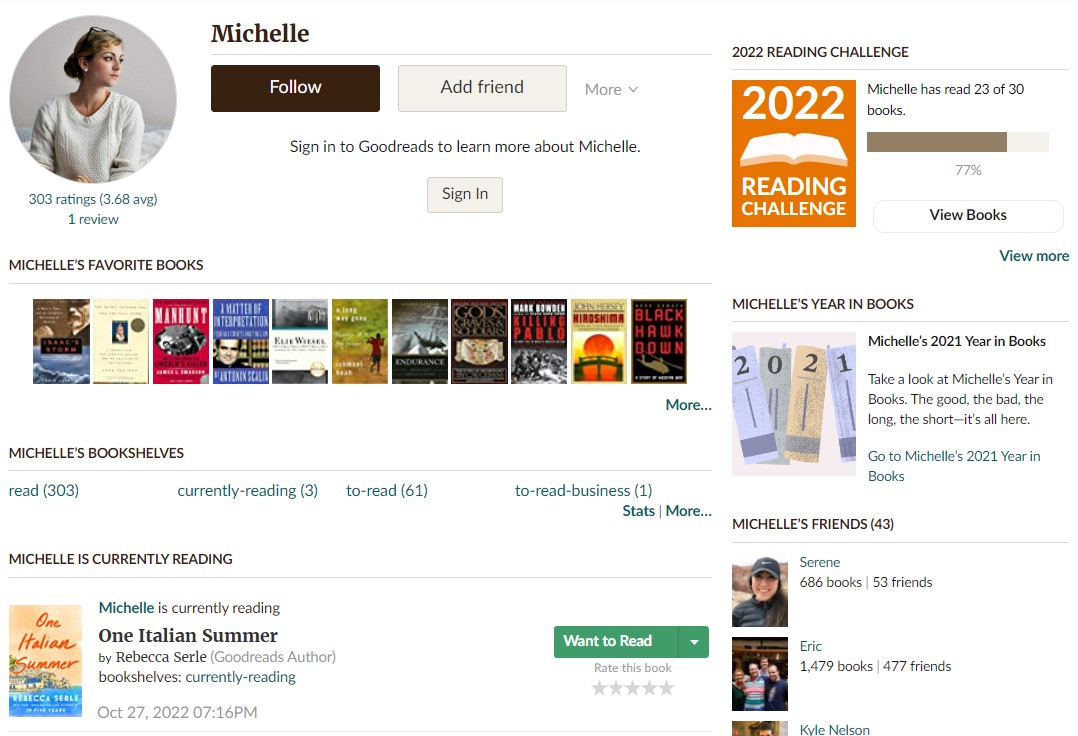Open One Italian Summer cover image

pos(45,661)
